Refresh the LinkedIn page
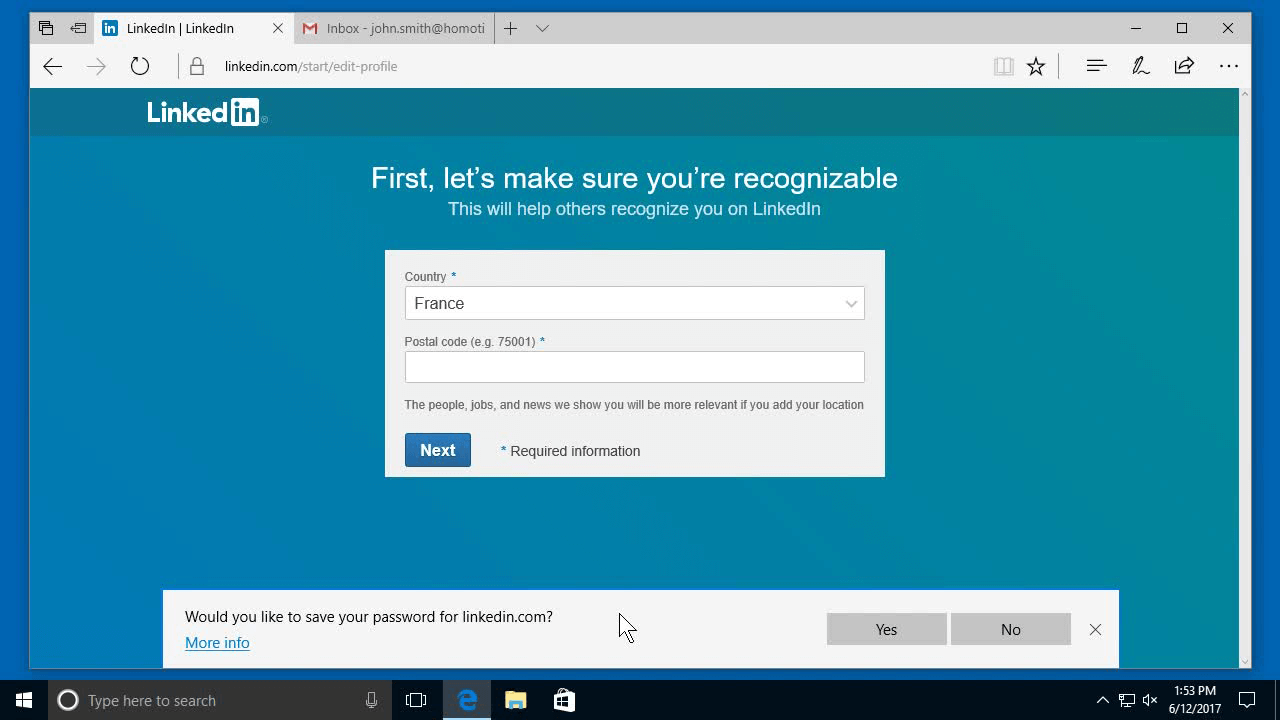Viewport: 1280px width, 720px height. (x=139, y=66)
